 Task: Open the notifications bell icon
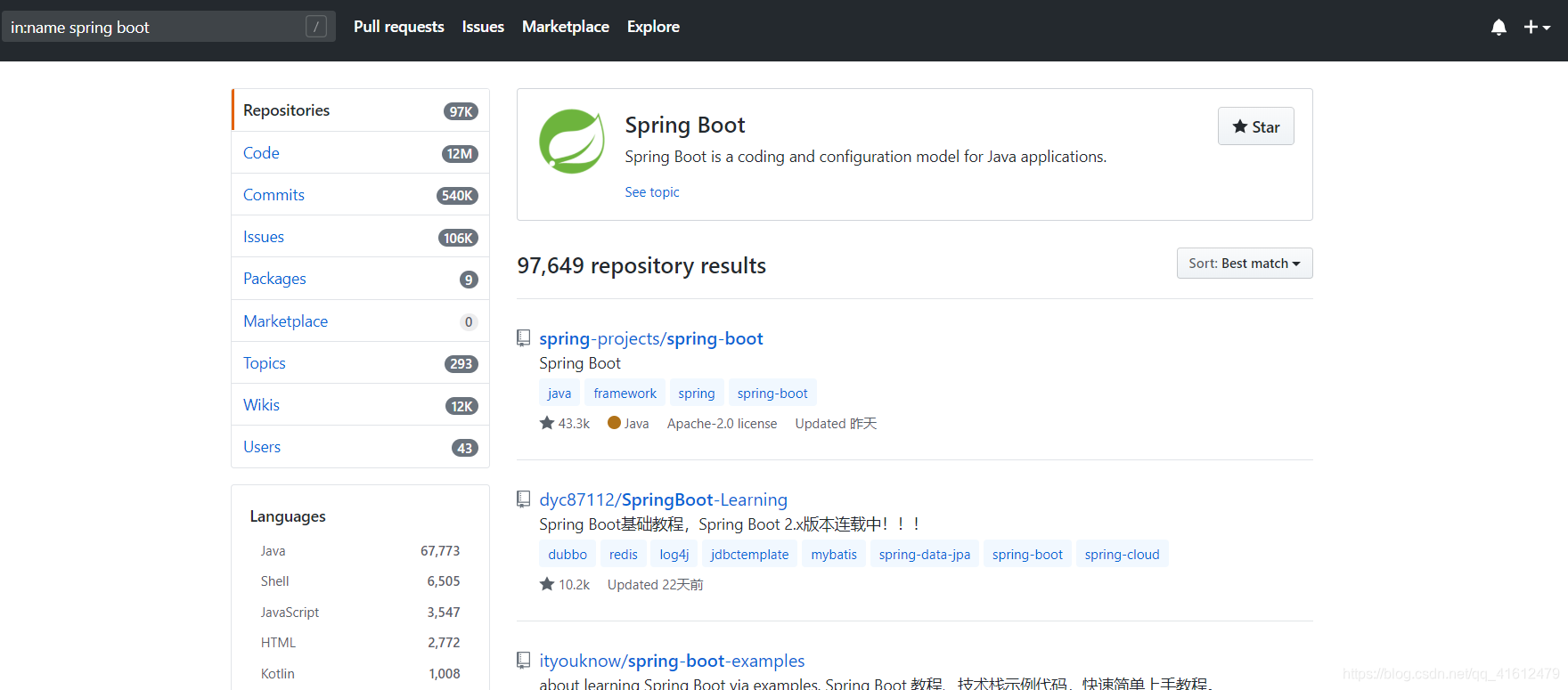tap(1499, 28)
